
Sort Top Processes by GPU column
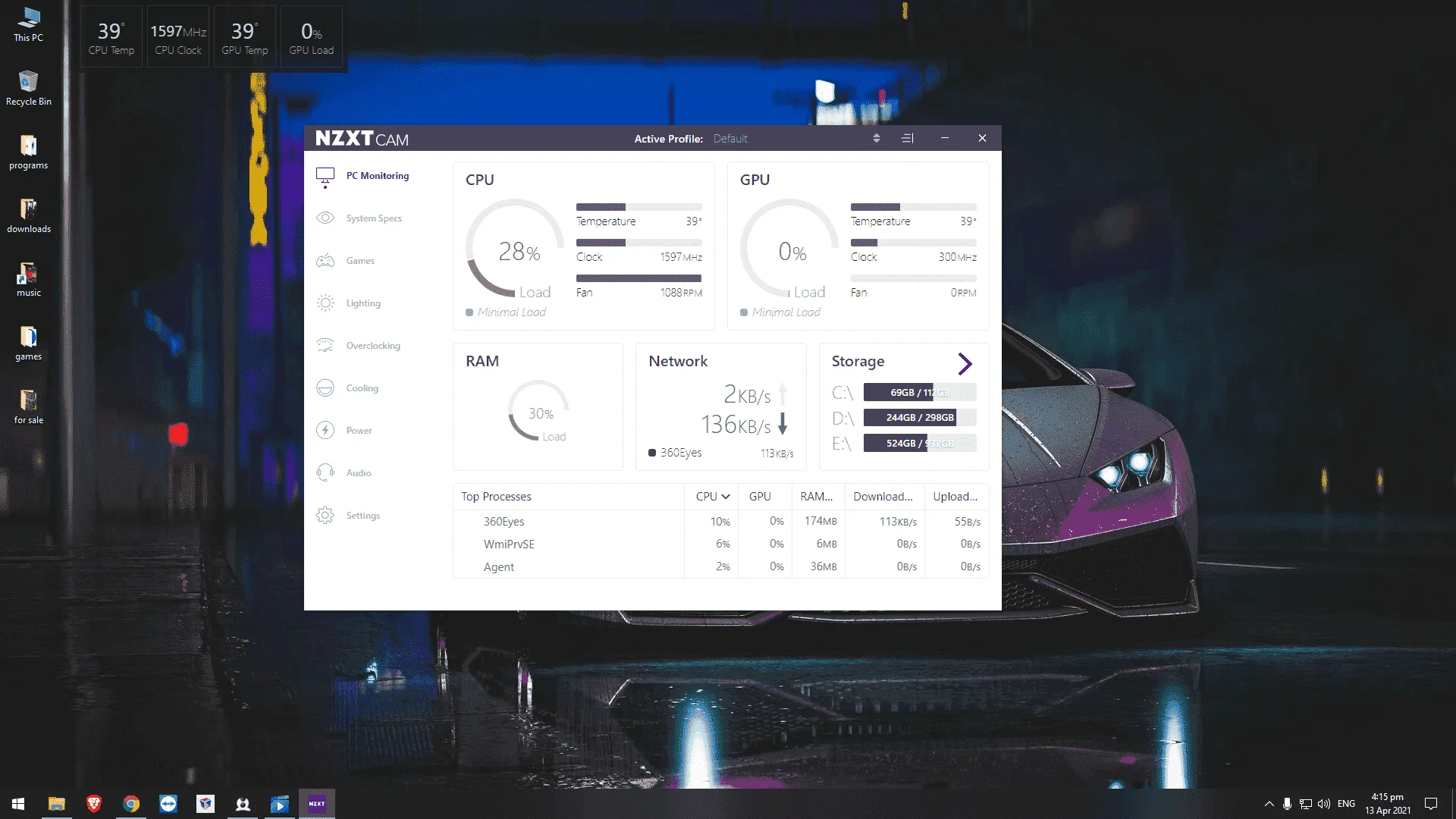(760, 497)
